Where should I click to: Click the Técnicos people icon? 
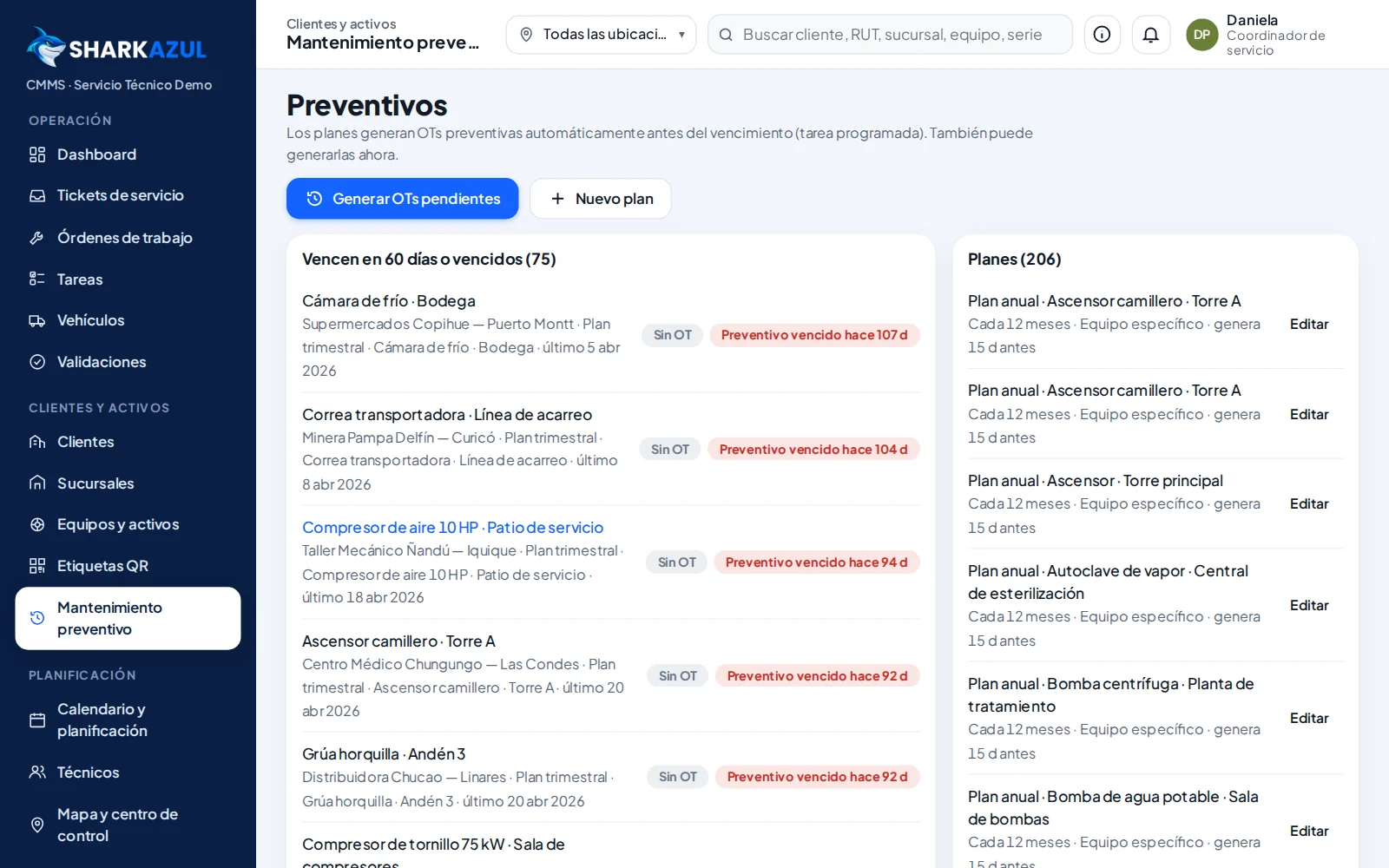pos(37,773)
